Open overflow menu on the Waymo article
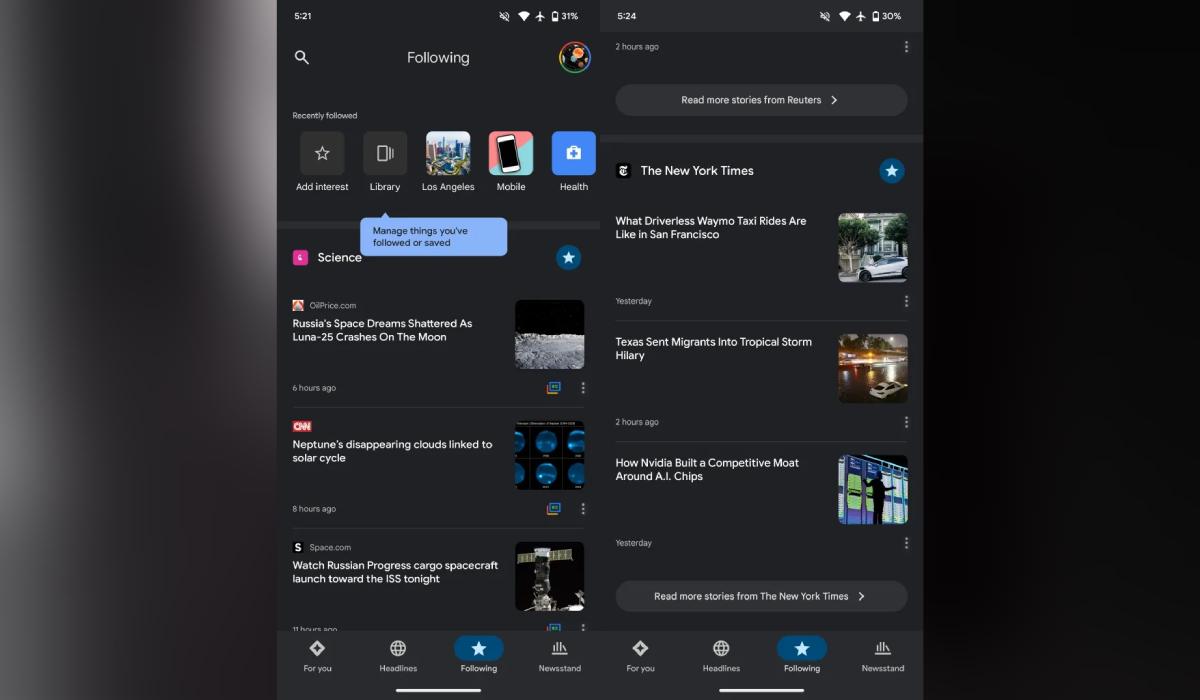Screen dimensions: 1200x700 (x=906, y=300)
